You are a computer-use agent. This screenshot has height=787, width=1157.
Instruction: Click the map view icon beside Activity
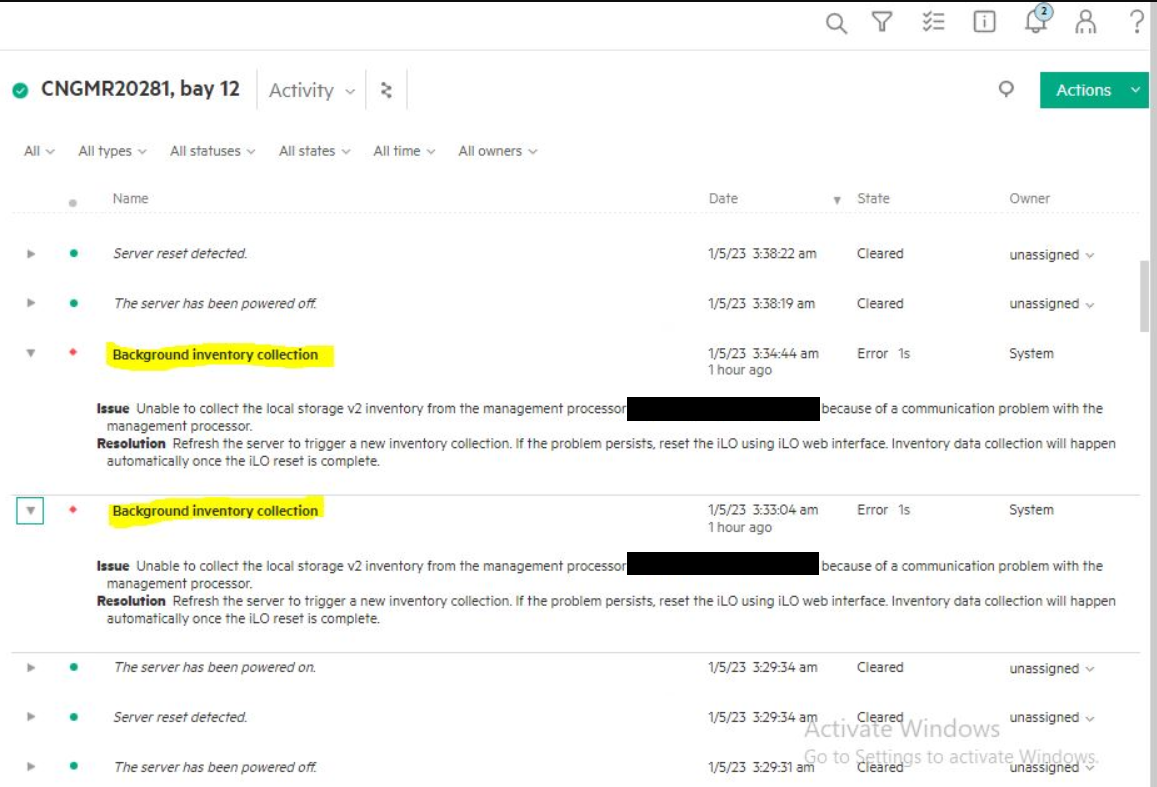point(386,90)
